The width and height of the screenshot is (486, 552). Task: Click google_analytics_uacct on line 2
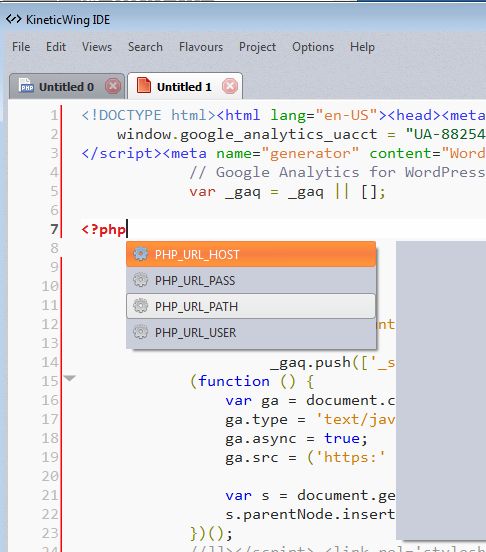point(278,134)
